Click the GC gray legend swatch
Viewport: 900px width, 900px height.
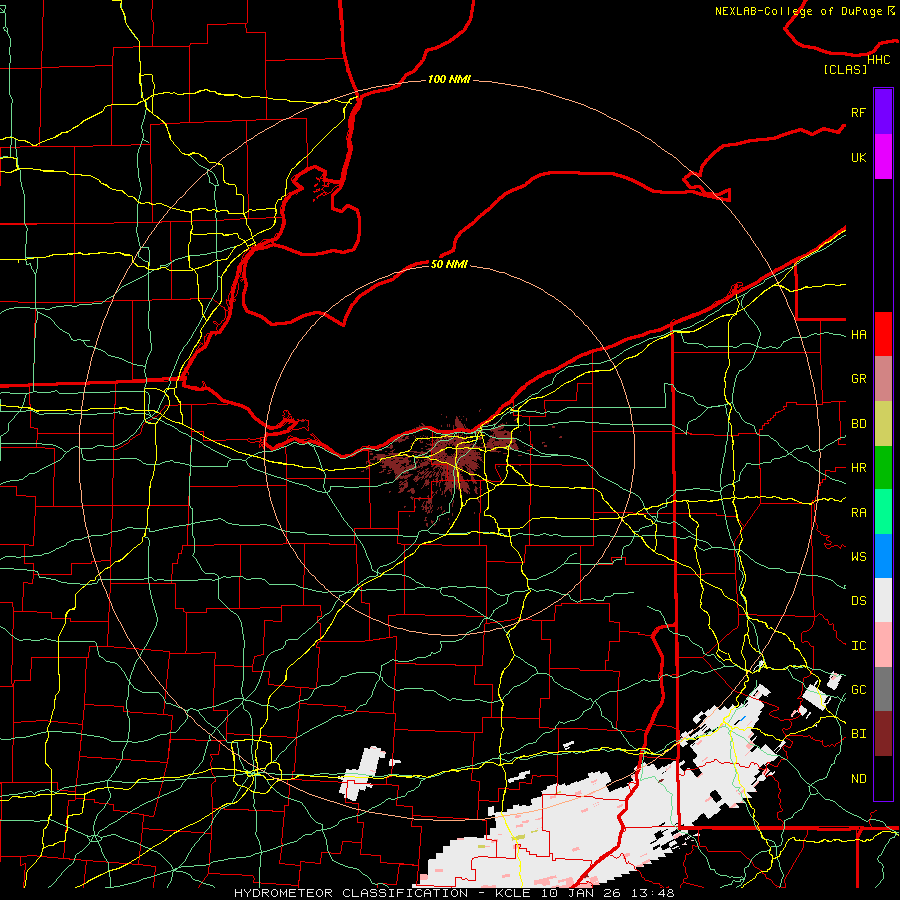coord(883,689)
